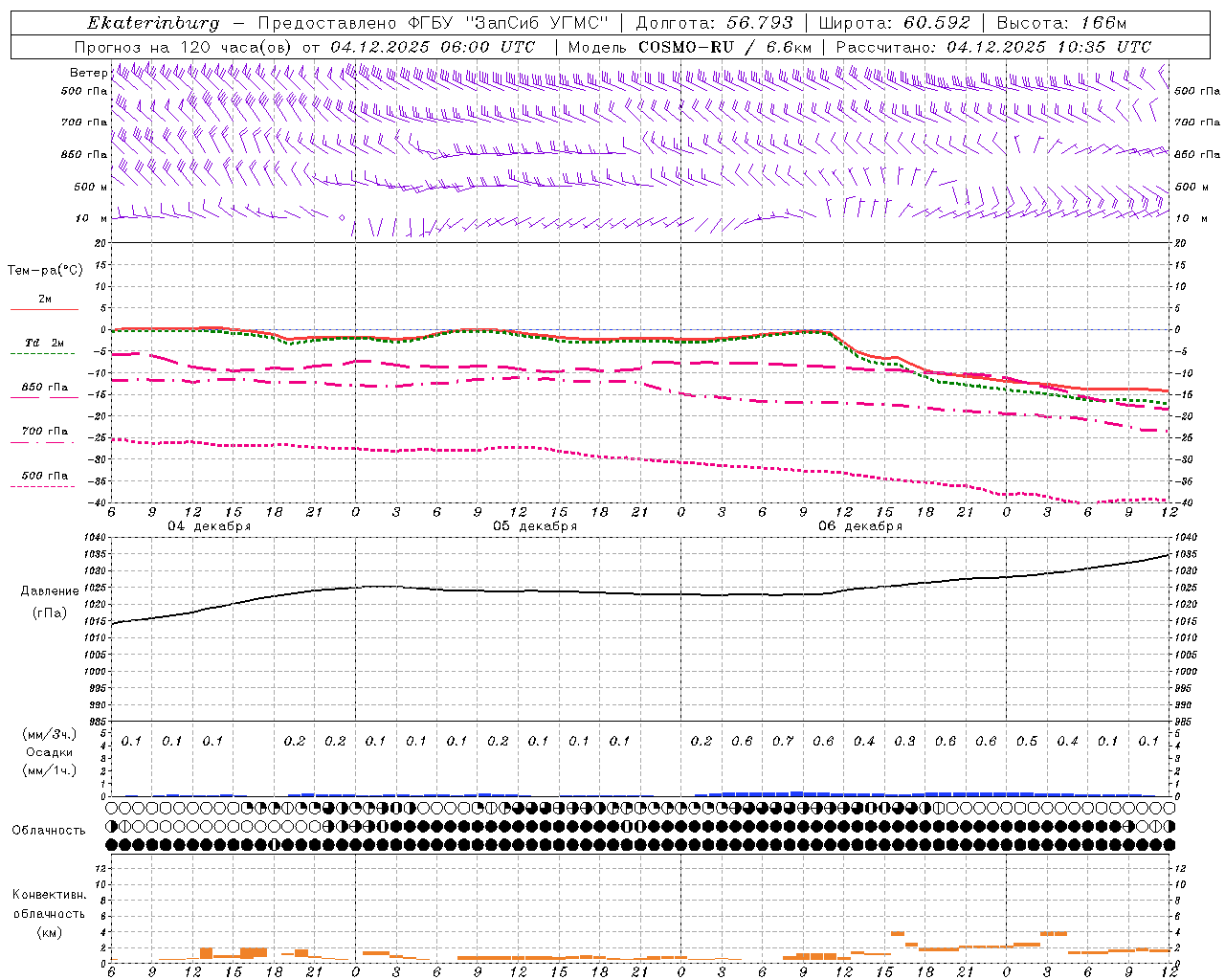
Task: Click the Широта: 60.592 value
Action: 894,23
